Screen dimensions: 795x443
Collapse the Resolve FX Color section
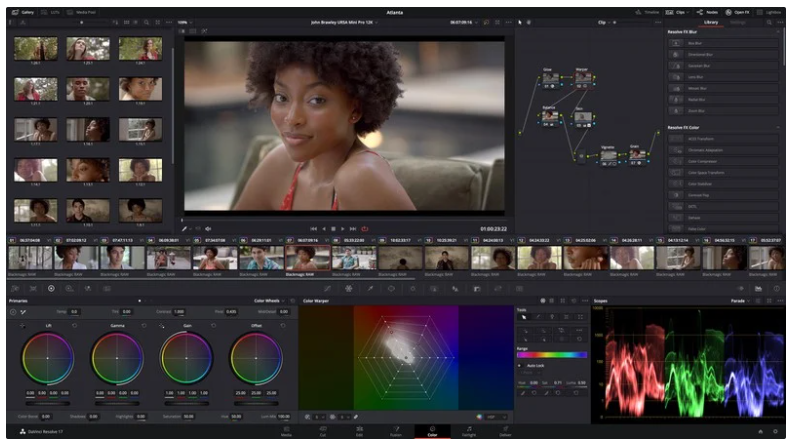pos(778,127)
